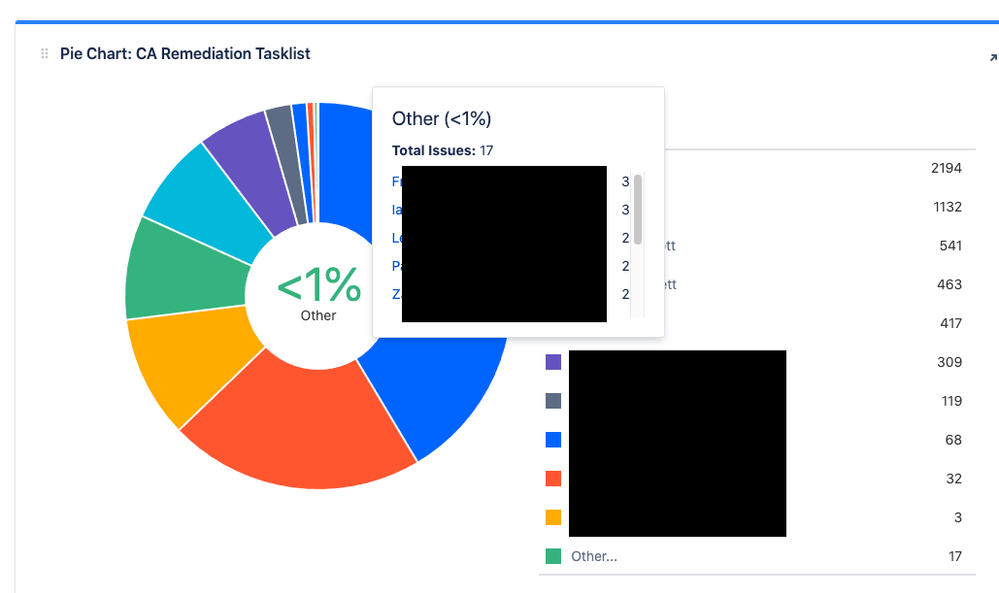
Task: Open the first link starting with 'Fr'
Action: (x=396, y=181)
